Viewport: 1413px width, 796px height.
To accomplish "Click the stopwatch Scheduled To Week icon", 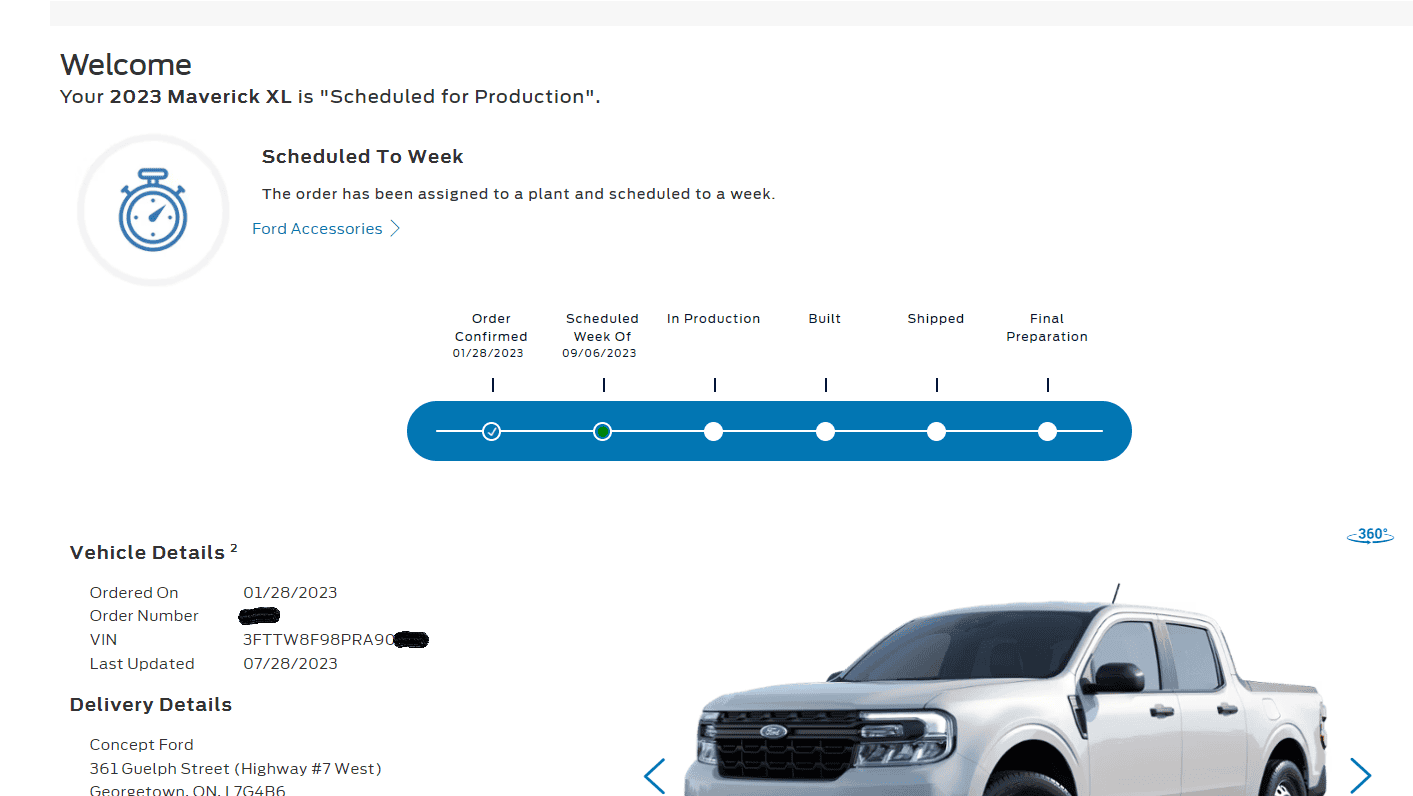I will [x=153, y=211].
